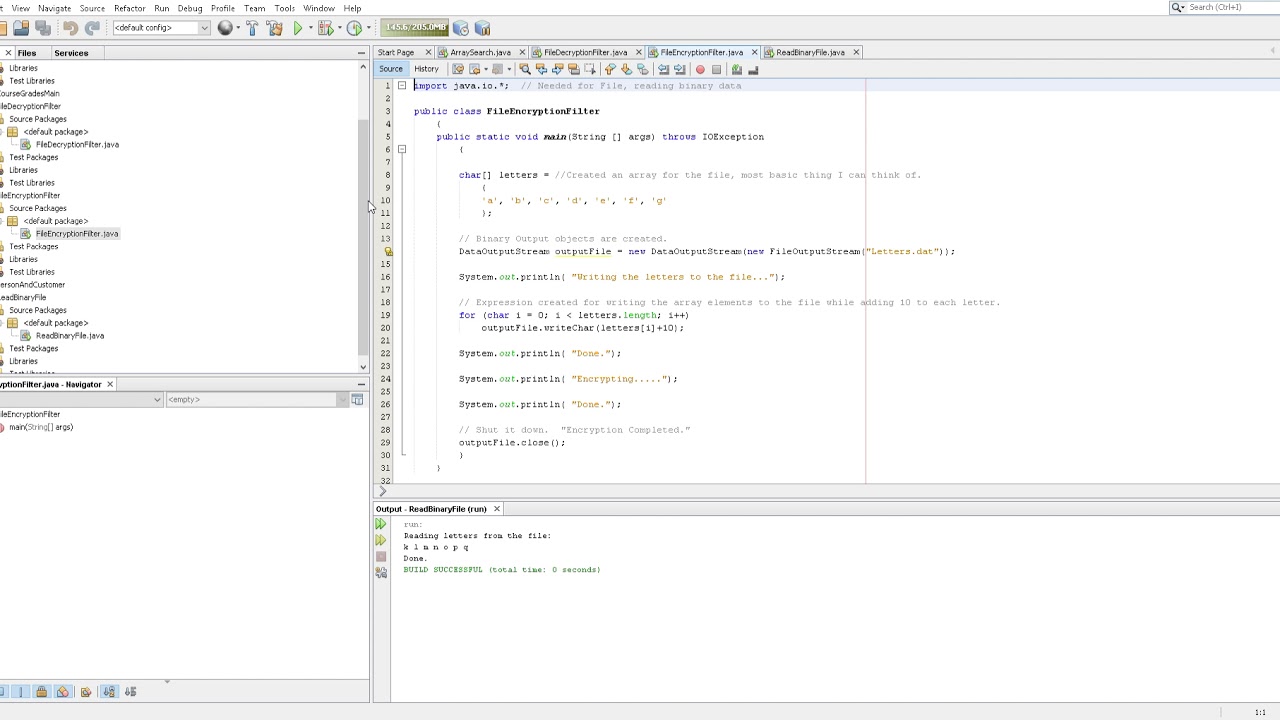Stop the running process in Output panel
Image resolution: width=1280 pixels, height=720 pixels.
(381, 556)
